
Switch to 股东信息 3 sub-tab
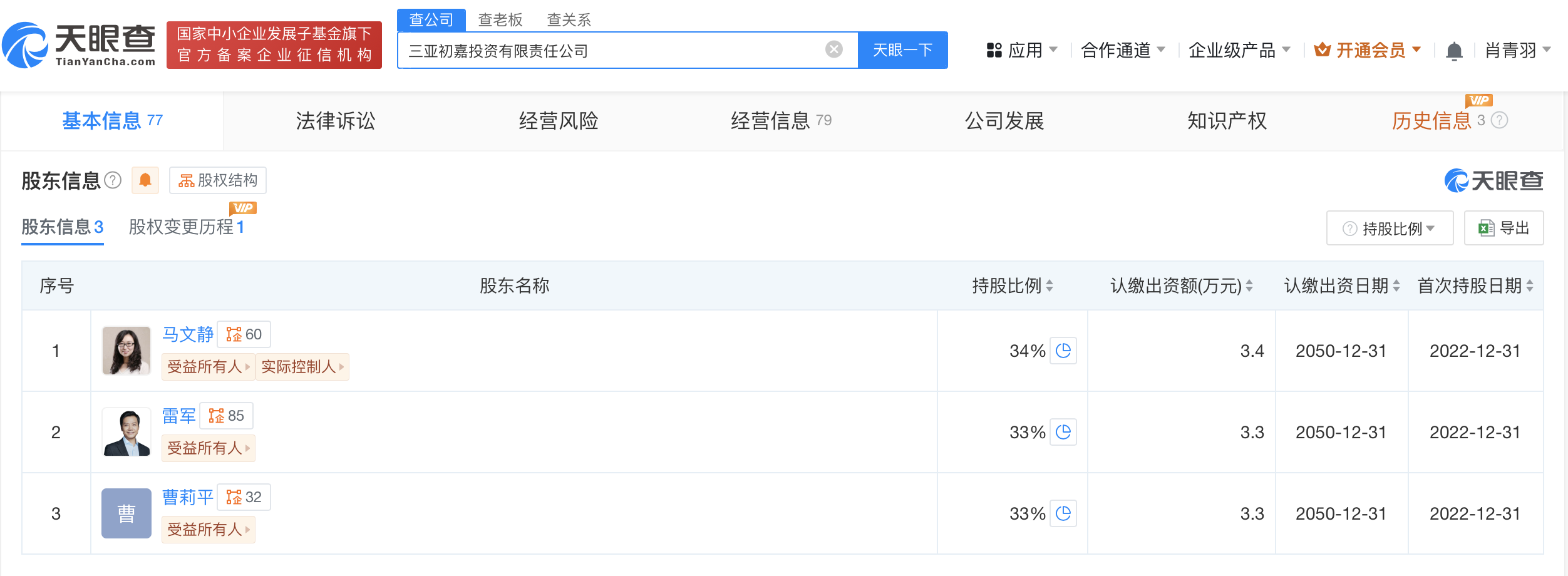pos(63,227)
